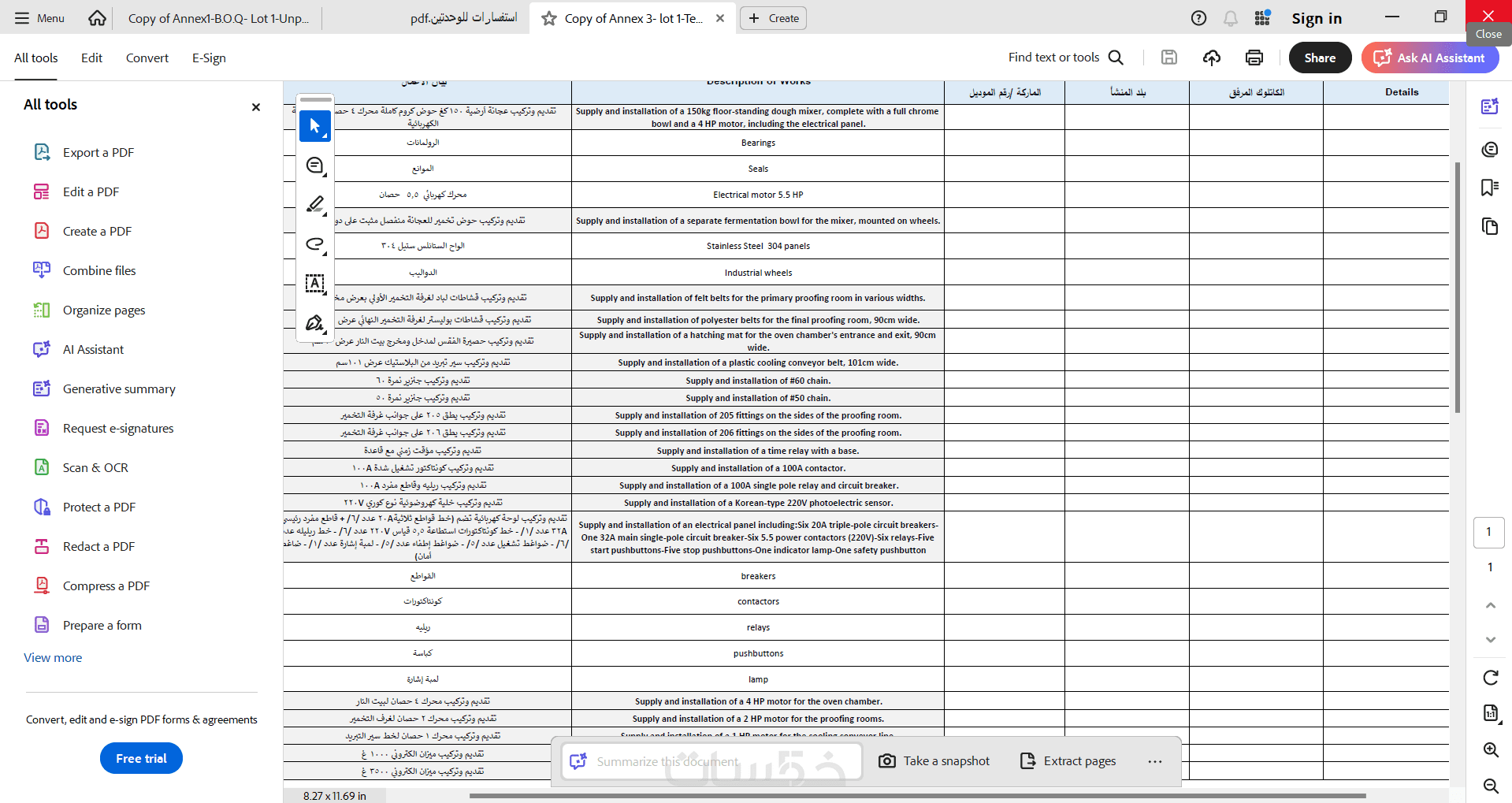Open the page thumbnails panel
The image size is (1512, 803).
tap(1490, 227)
